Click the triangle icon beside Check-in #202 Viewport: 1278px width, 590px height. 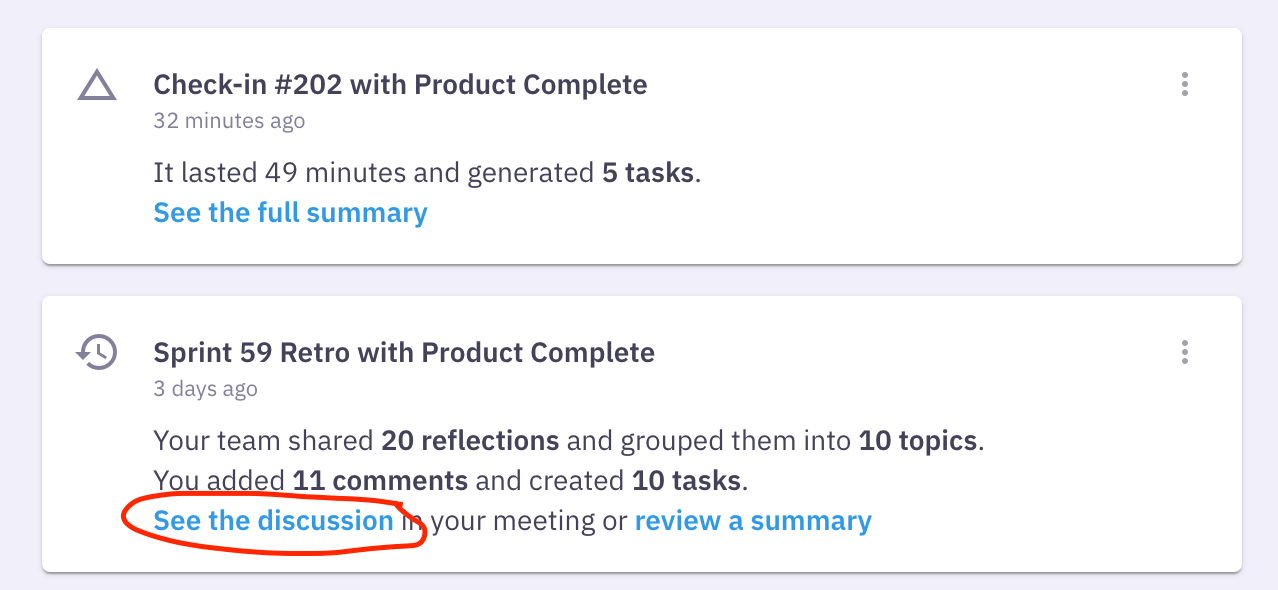(x=95, y=85)
